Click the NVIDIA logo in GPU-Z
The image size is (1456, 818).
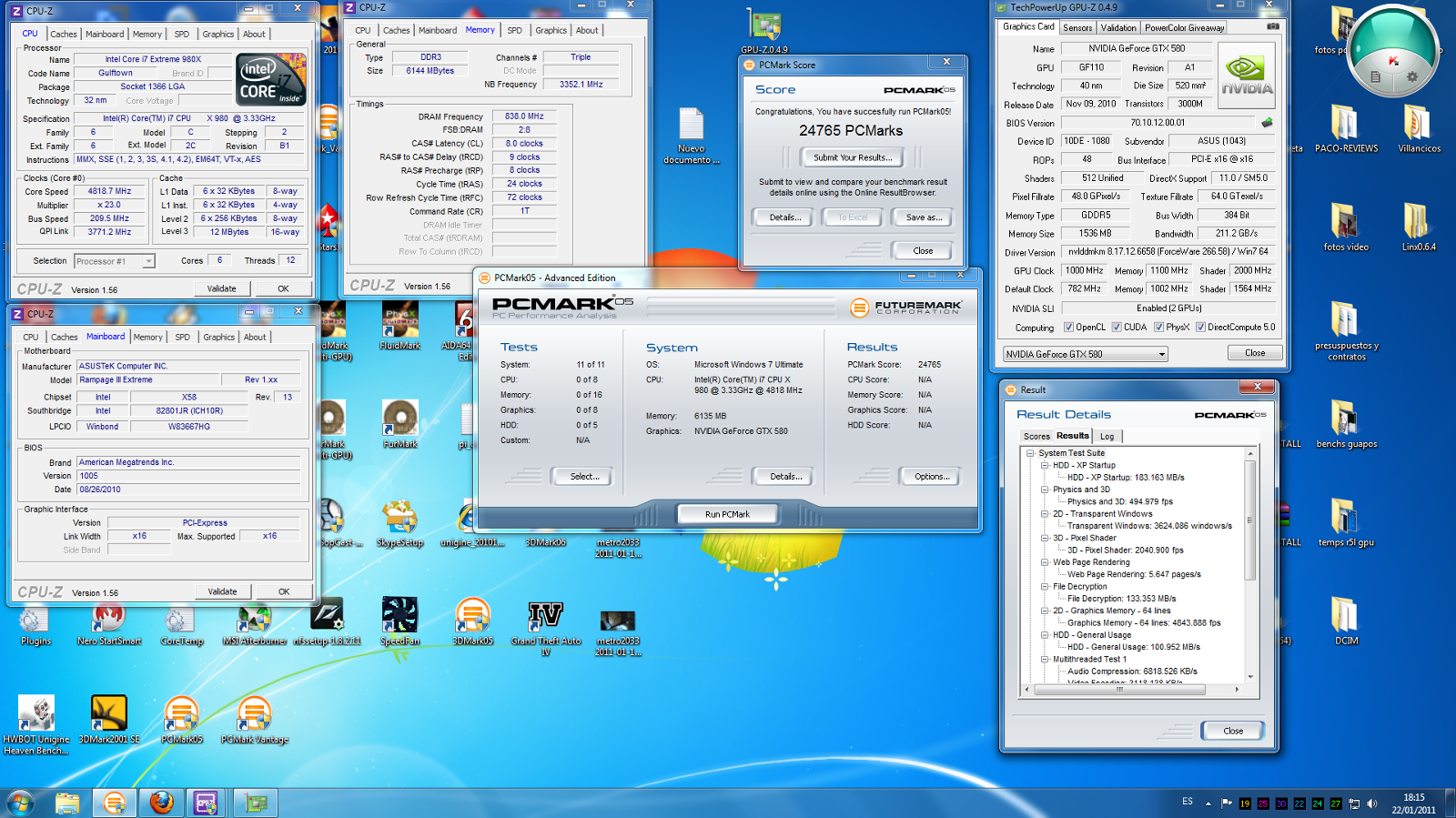coord(1246,75)
